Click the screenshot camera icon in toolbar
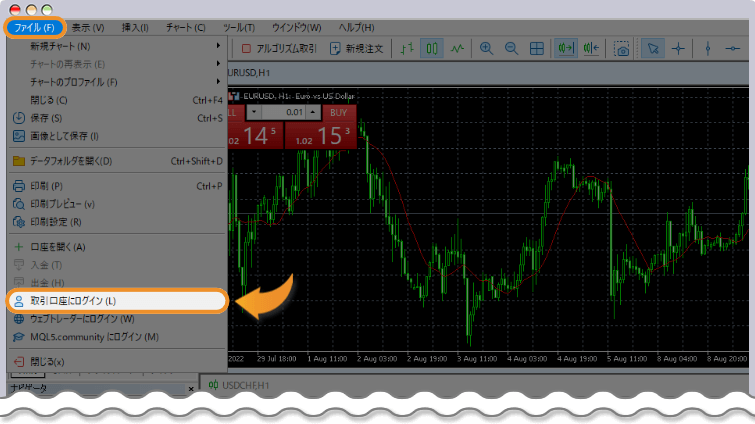The height and width of the screenshot is (424, 755). [x=621, y=48]
